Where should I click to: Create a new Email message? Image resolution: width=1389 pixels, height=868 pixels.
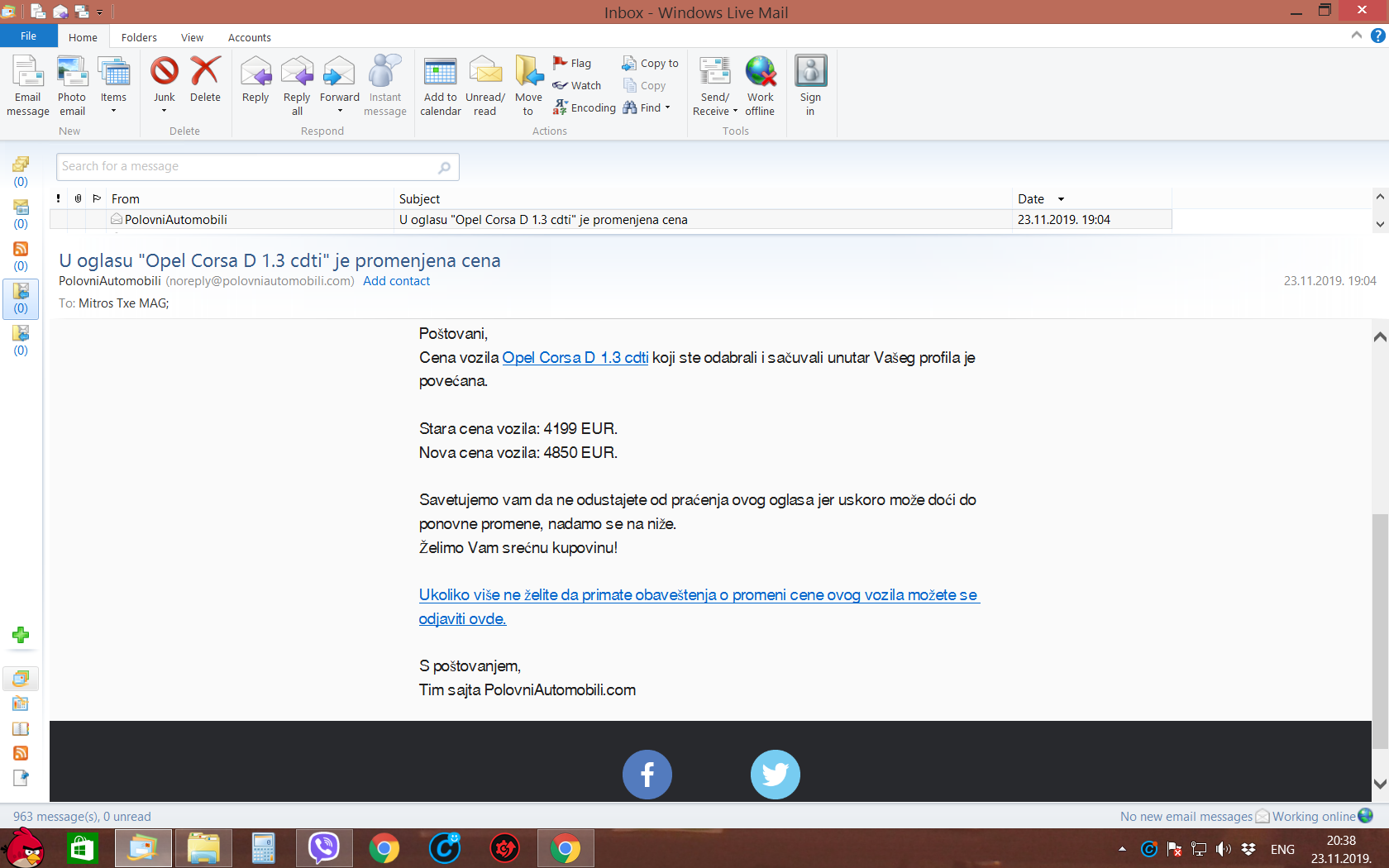pos(28,86)
